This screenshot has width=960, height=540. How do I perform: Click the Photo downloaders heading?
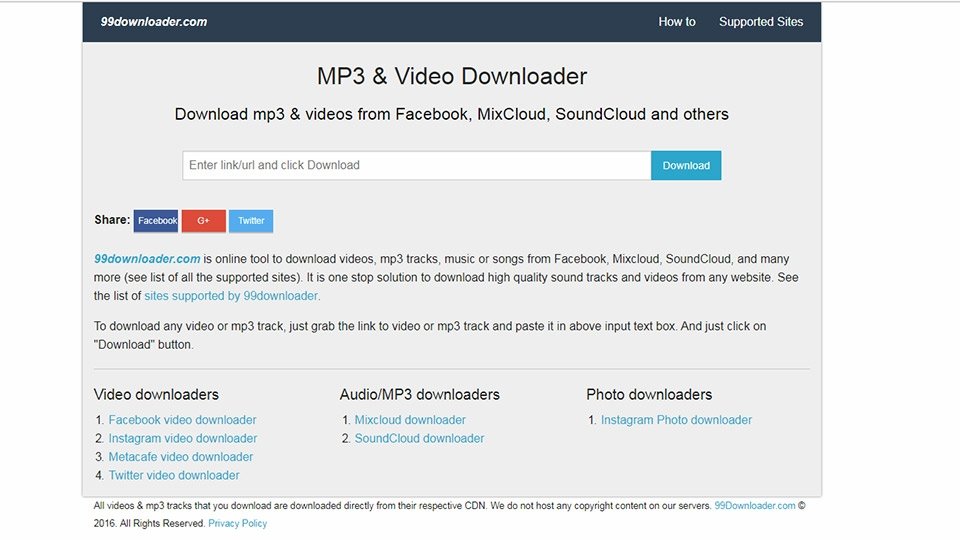click(649, 394)
